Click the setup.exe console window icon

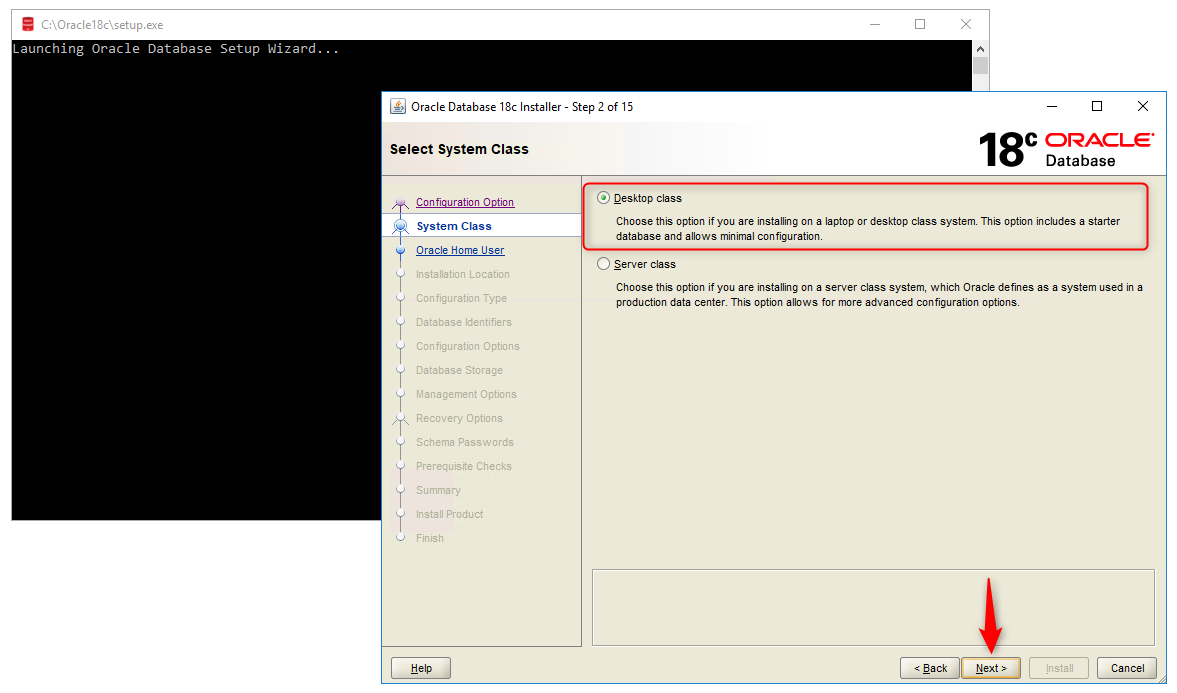coord(28,25)
